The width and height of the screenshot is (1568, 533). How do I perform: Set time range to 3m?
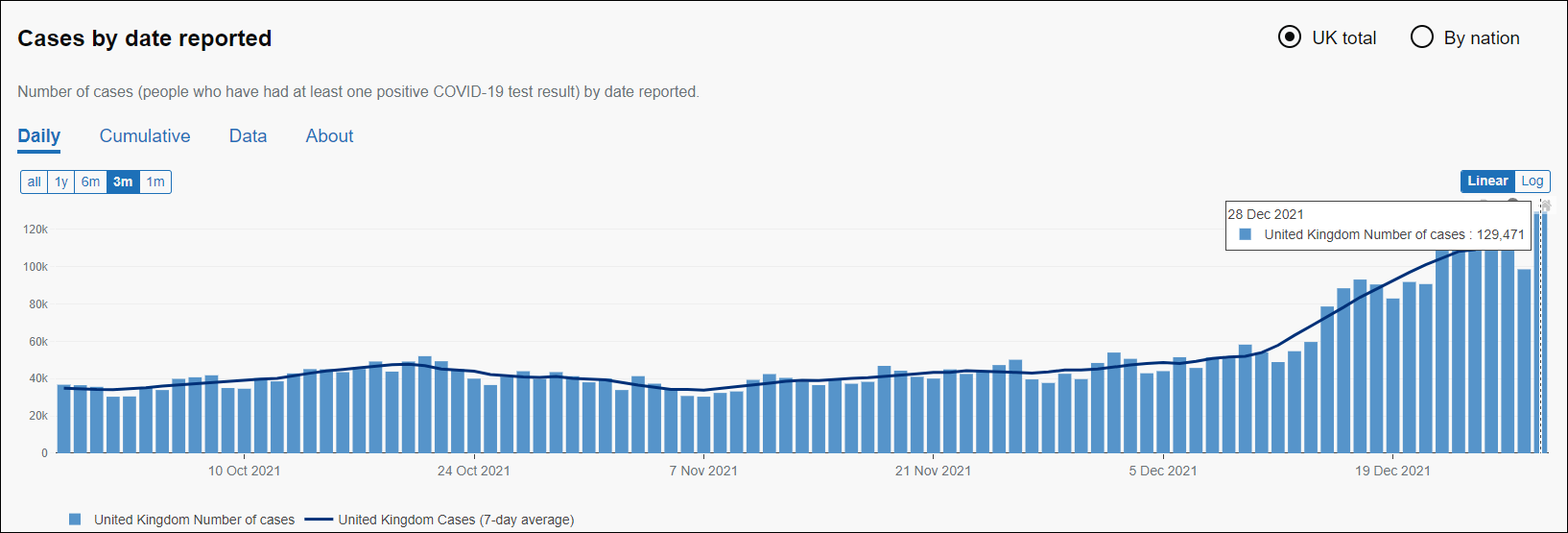(x=123, y=182)
